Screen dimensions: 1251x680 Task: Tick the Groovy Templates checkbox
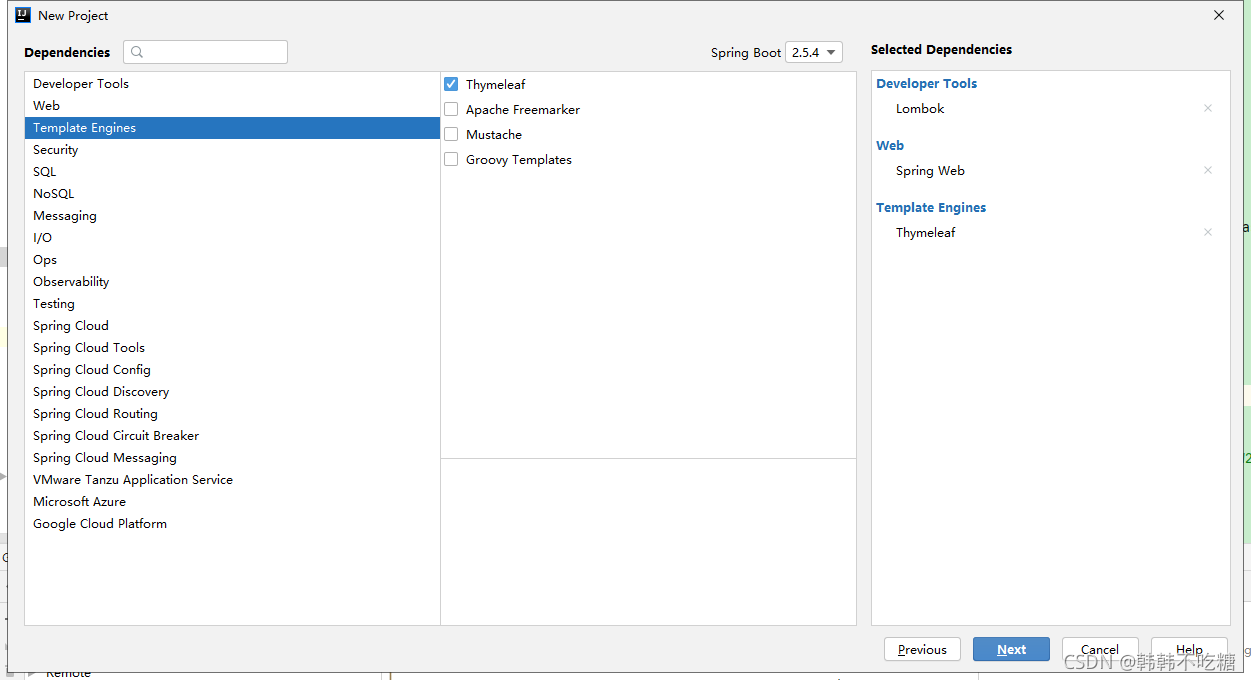point(451,159)
